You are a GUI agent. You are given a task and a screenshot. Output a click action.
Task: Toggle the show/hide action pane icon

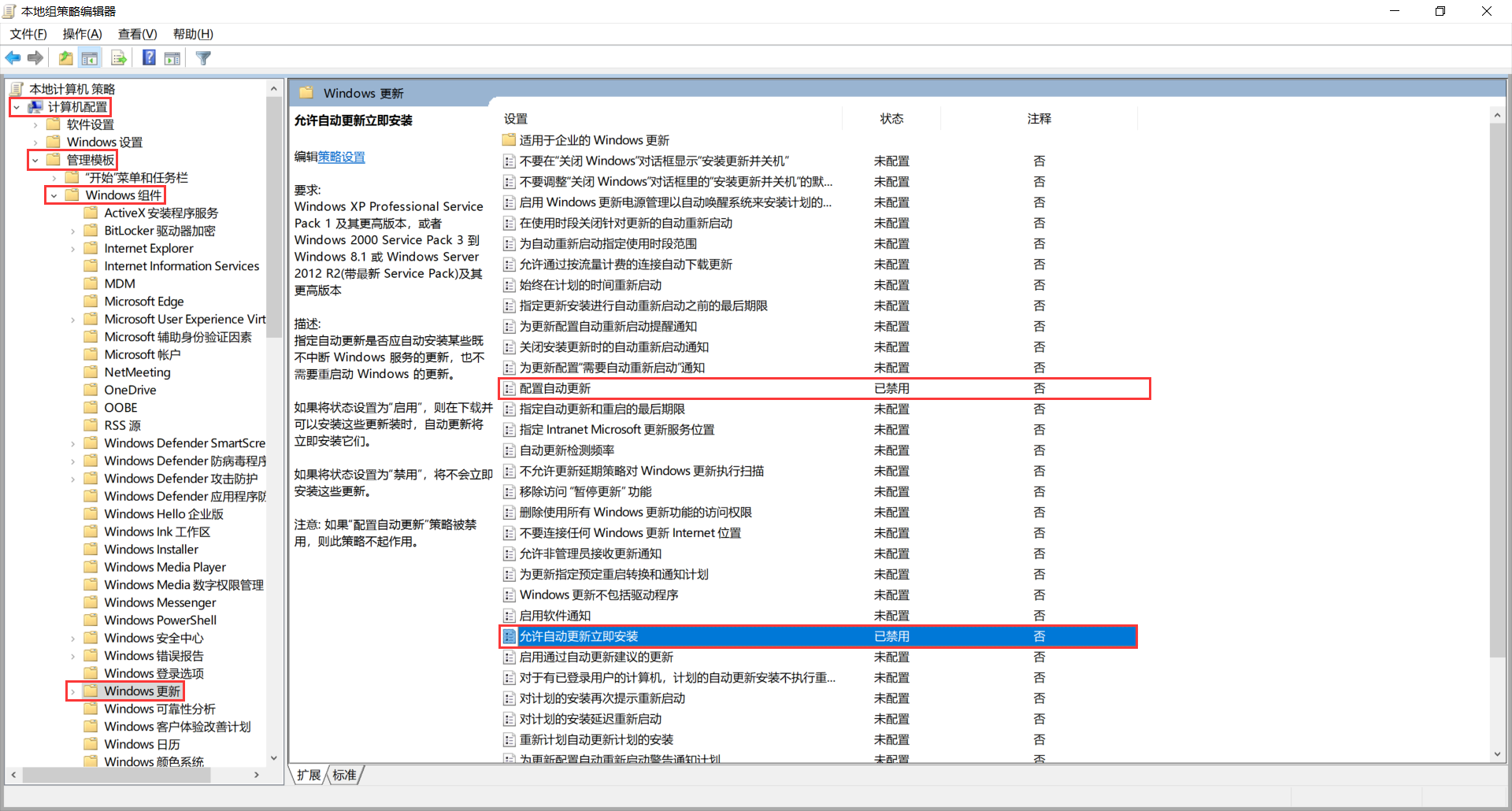click(172, 57)
